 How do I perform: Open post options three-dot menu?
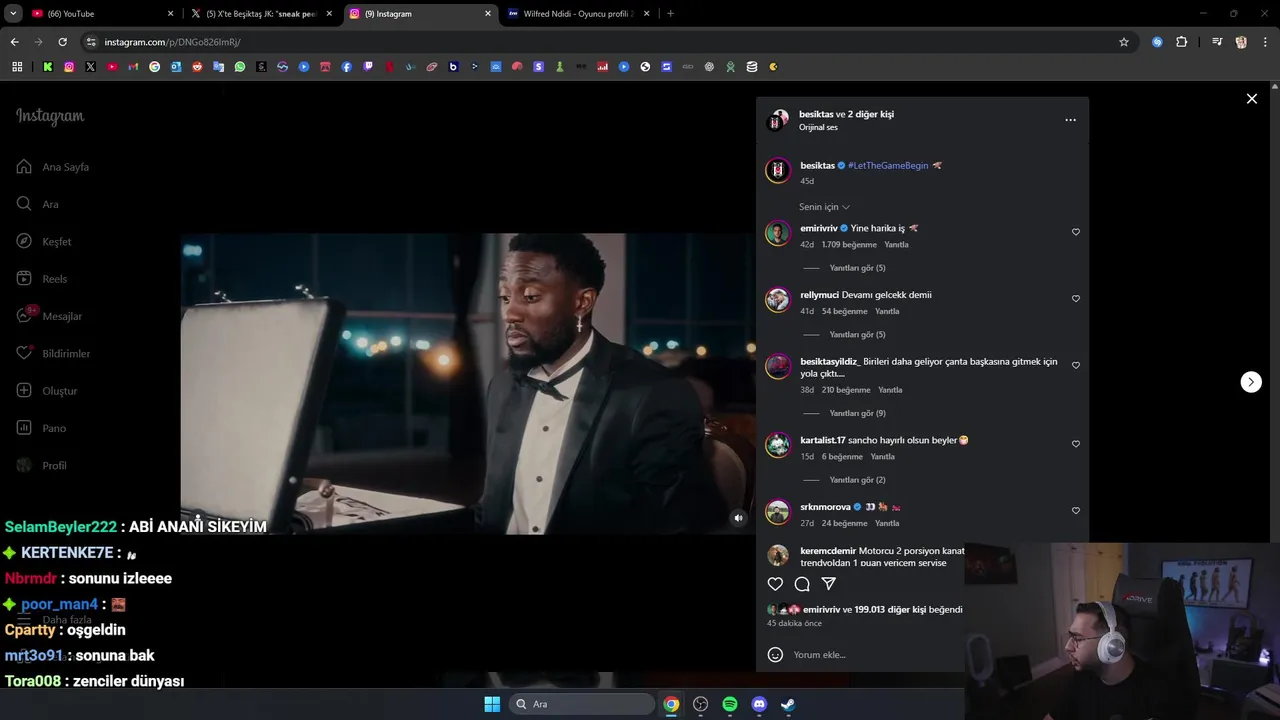click(x=1070, y=120)
